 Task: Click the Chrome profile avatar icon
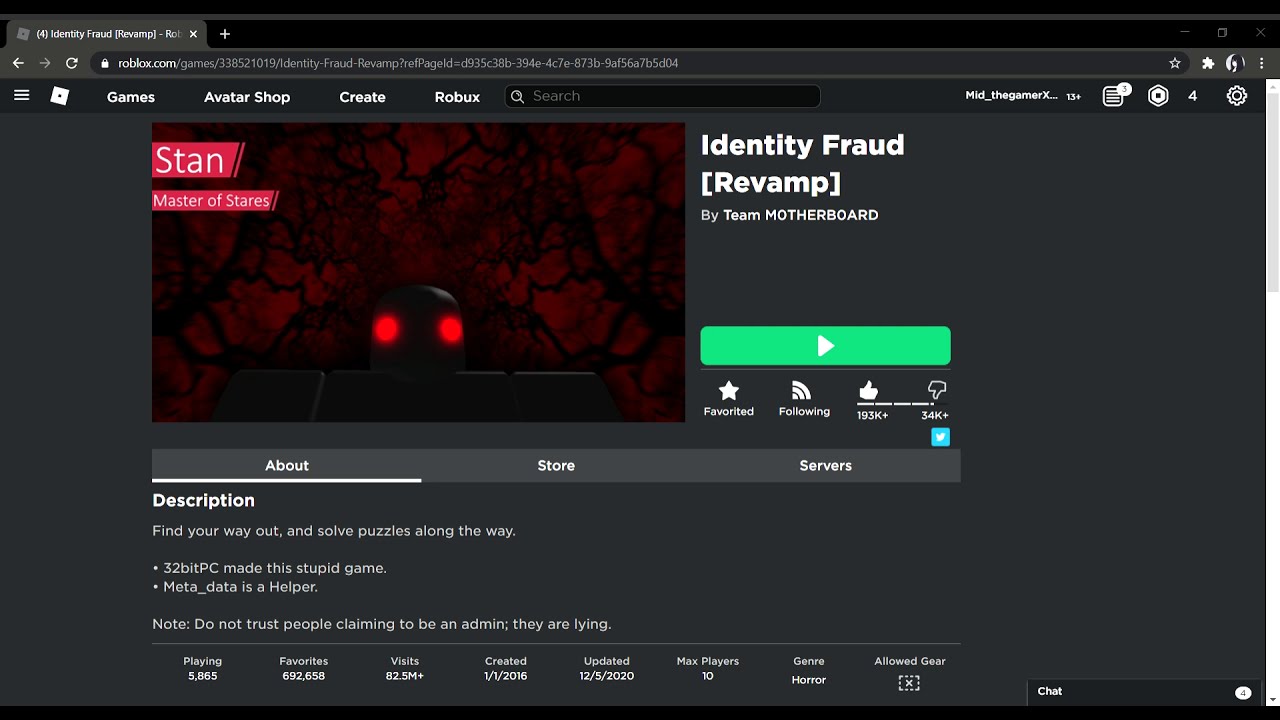click(1235, 63)
